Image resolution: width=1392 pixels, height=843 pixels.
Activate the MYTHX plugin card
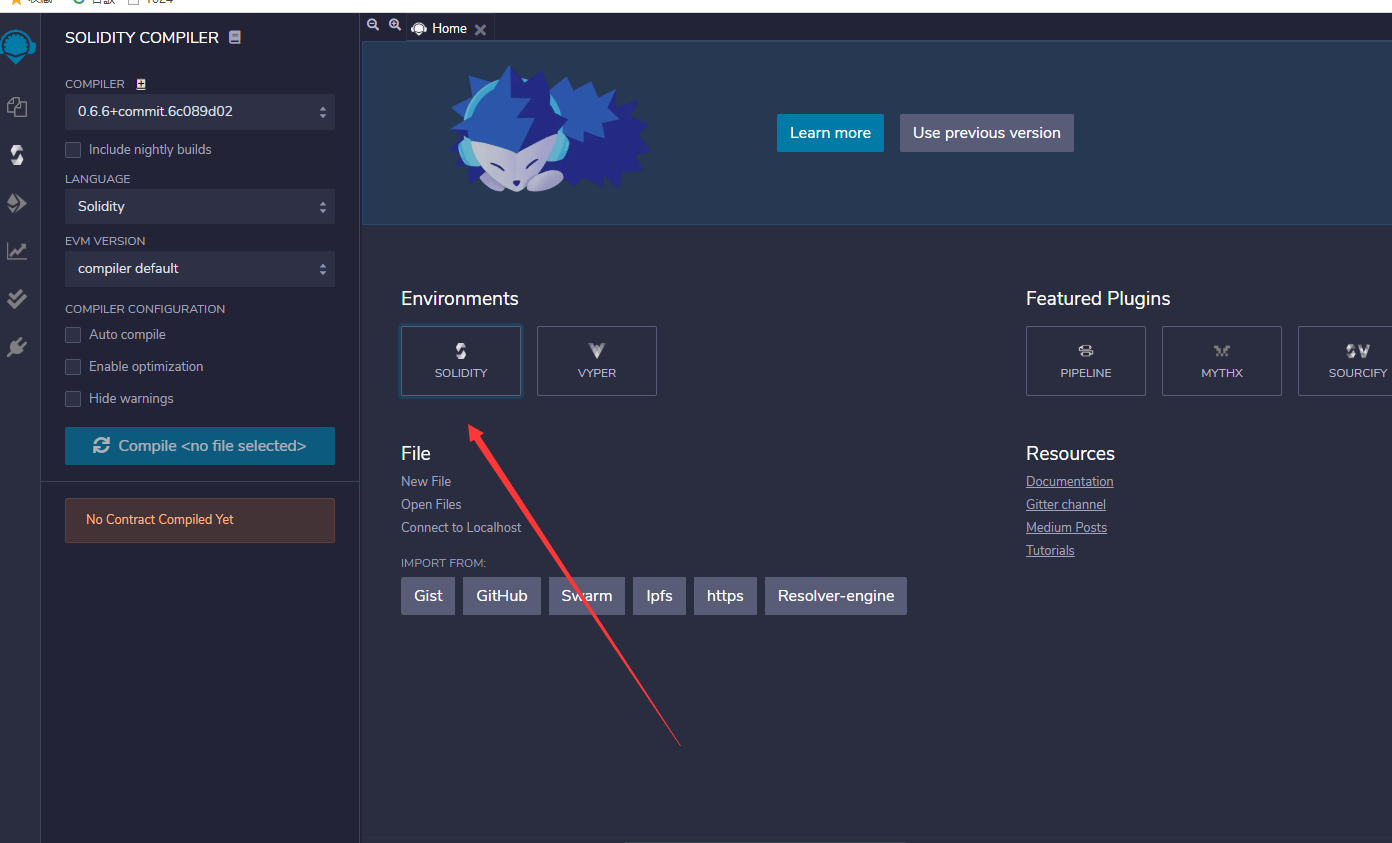[x=1222, y=361]
